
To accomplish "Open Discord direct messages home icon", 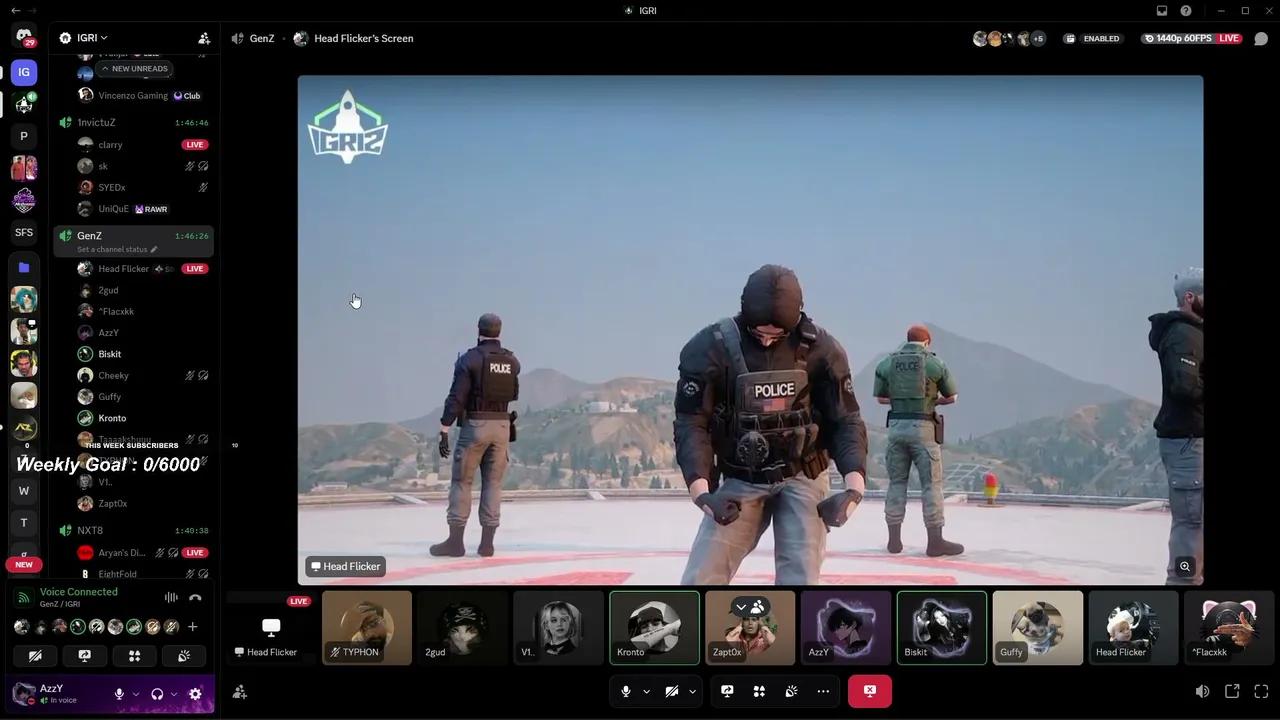I will pos(24,37).
